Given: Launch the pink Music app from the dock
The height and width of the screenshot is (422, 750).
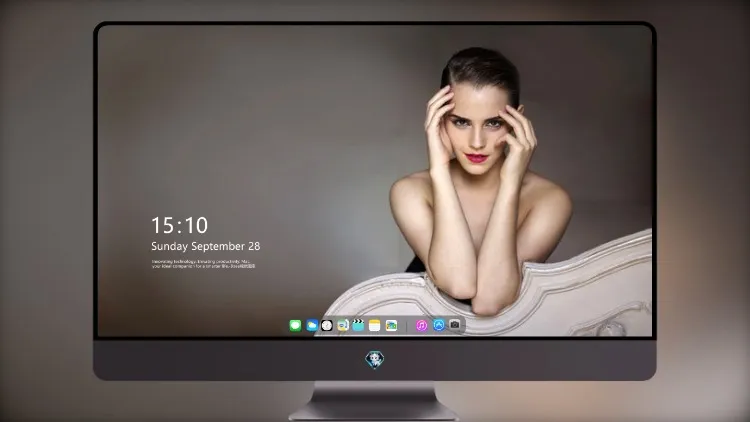Looking at the screenshot, I should coord(421,325).
